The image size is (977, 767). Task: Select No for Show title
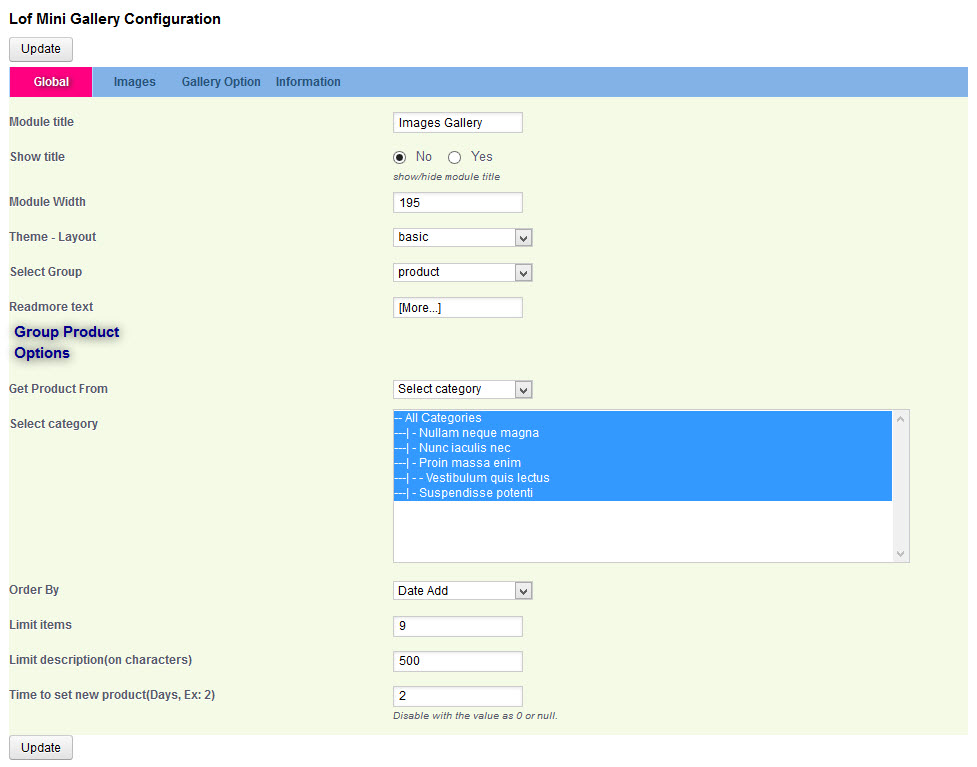click(x=400, y=157)
